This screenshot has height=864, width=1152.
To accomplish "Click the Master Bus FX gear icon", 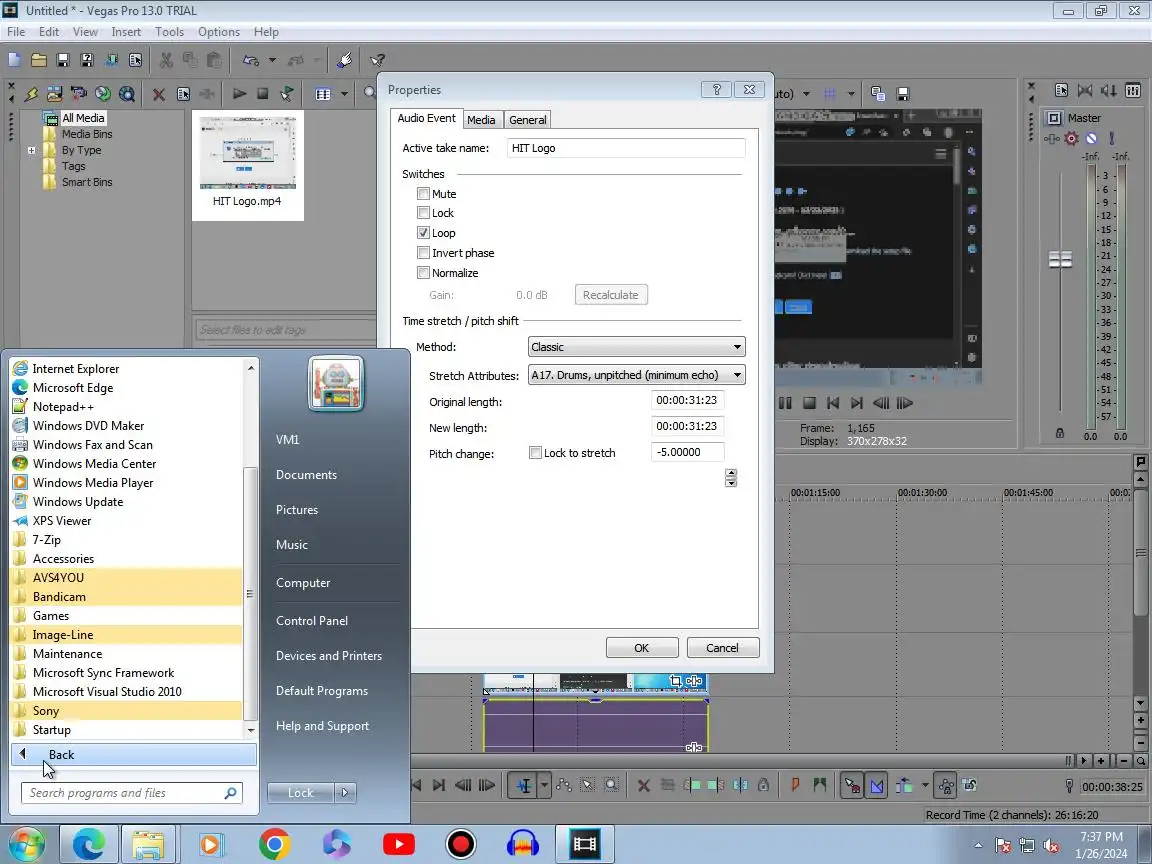I will point(1072,138).
